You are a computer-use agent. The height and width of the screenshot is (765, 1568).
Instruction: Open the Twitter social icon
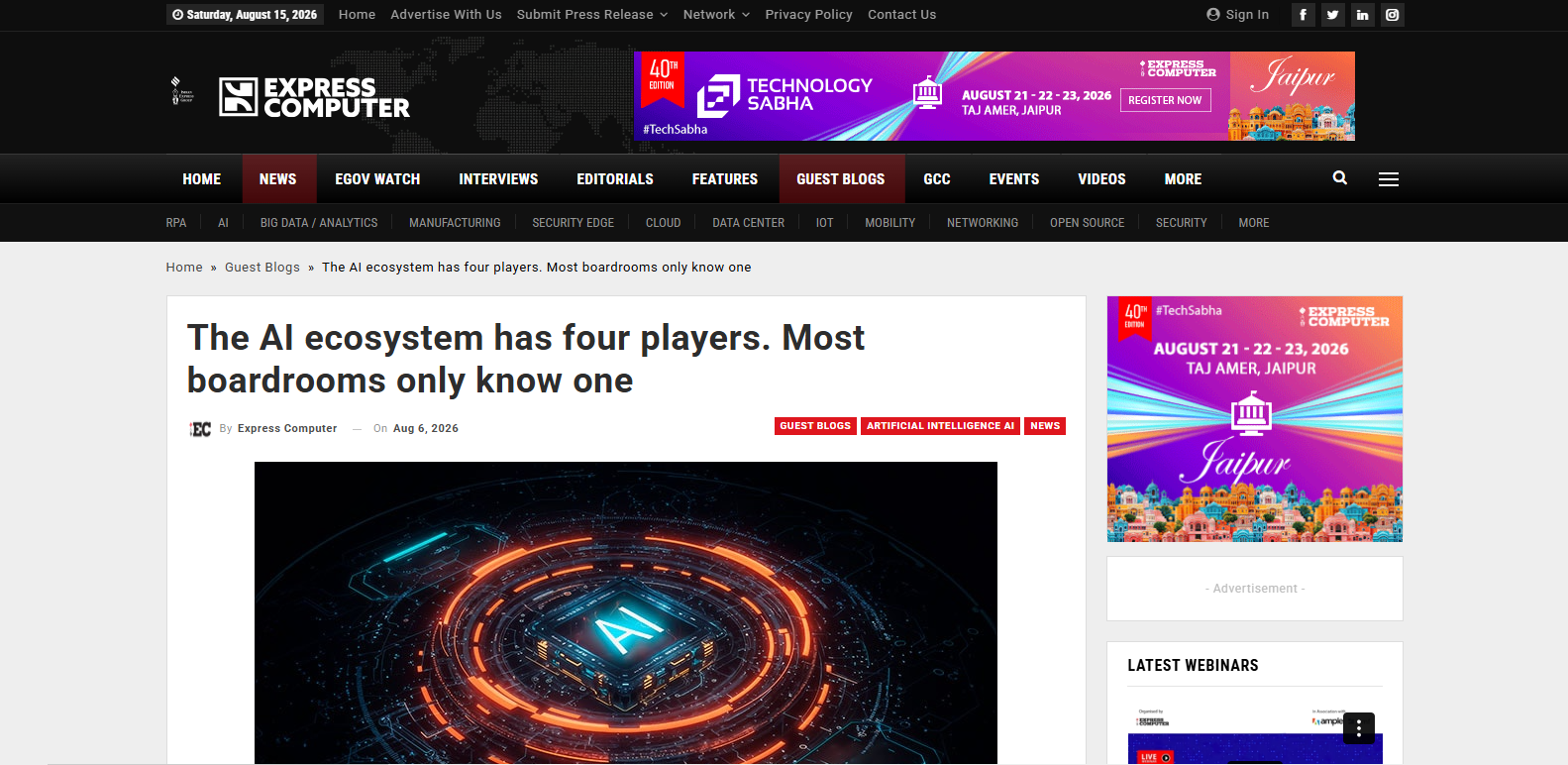1332,15
